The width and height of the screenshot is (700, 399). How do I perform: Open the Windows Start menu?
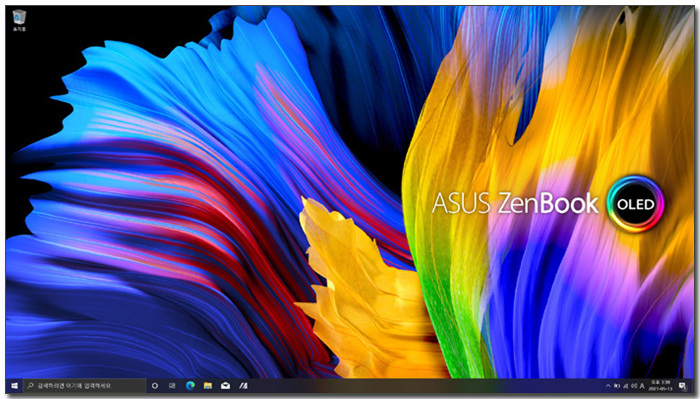coord(14,386)
